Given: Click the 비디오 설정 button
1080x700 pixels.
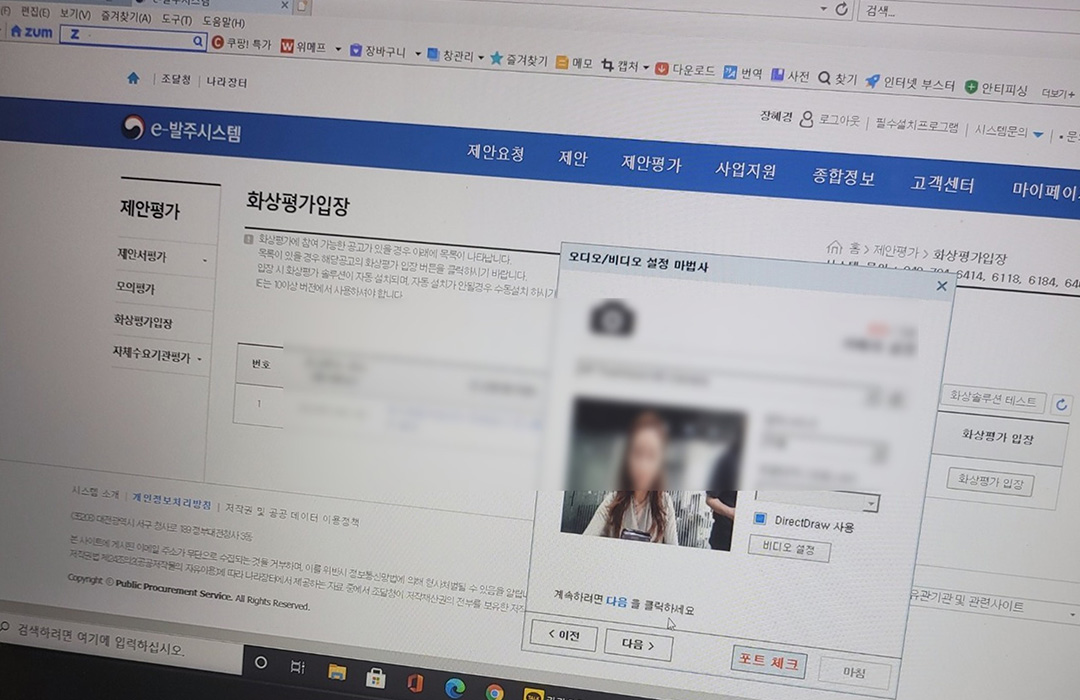Looking at the screenshot, I should coord(789,548).
